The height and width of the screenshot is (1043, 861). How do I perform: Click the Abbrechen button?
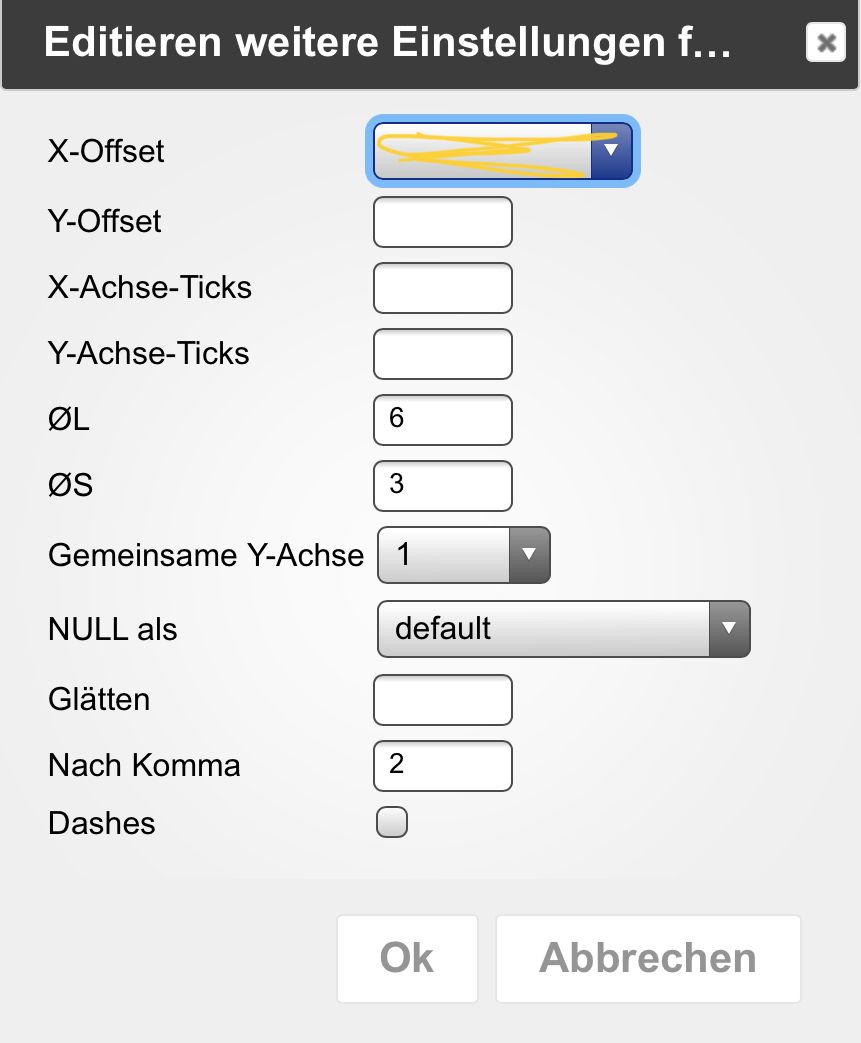point(648,958)
